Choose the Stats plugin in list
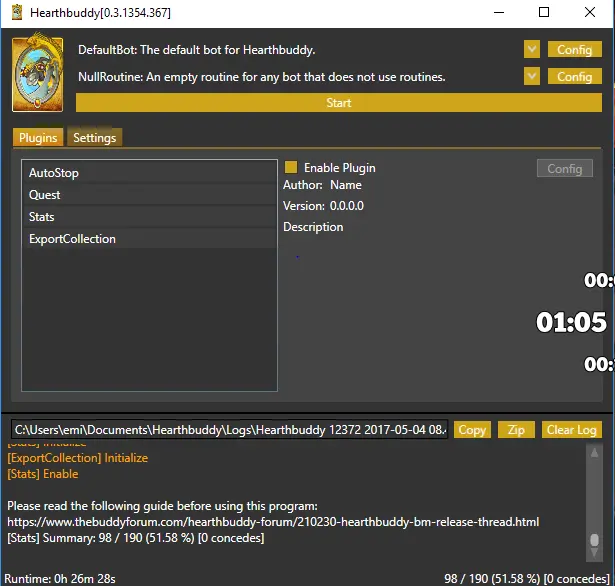This screenshot has height=586, width=615. coord(148,217)
